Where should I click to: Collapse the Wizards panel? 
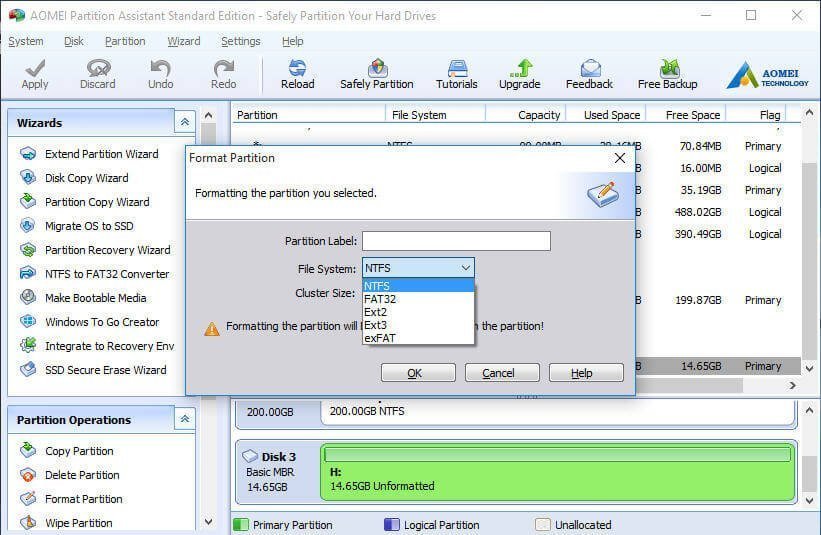click(185, 122)
